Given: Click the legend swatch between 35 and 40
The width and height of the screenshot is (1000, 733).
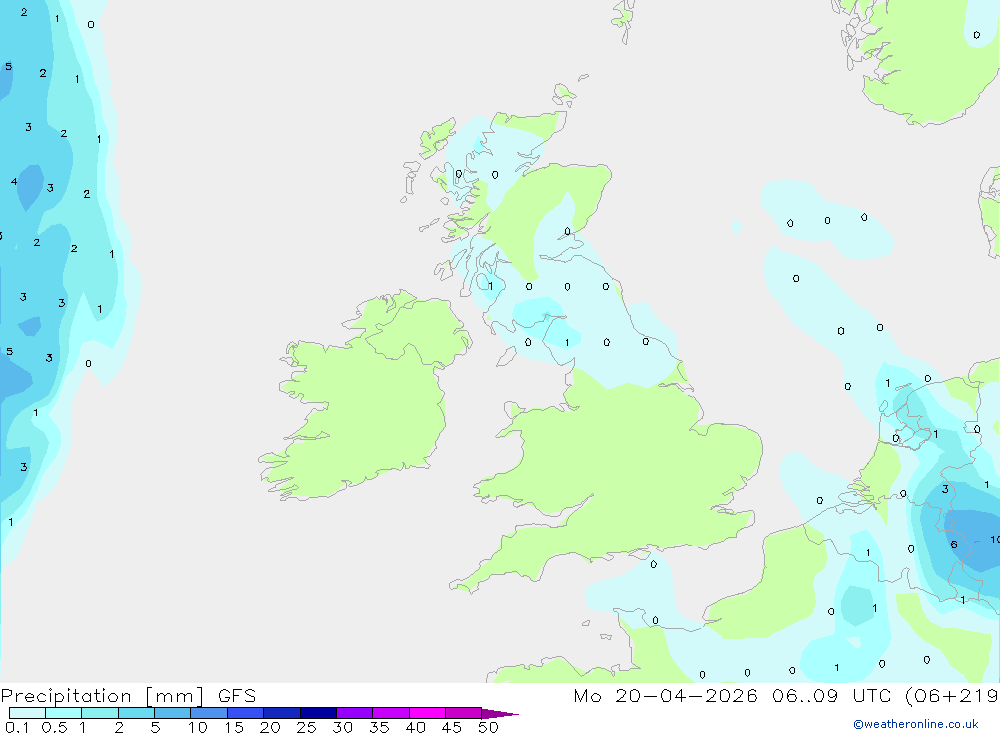Looking at the screenshot, I should click(x=391, y=713).
